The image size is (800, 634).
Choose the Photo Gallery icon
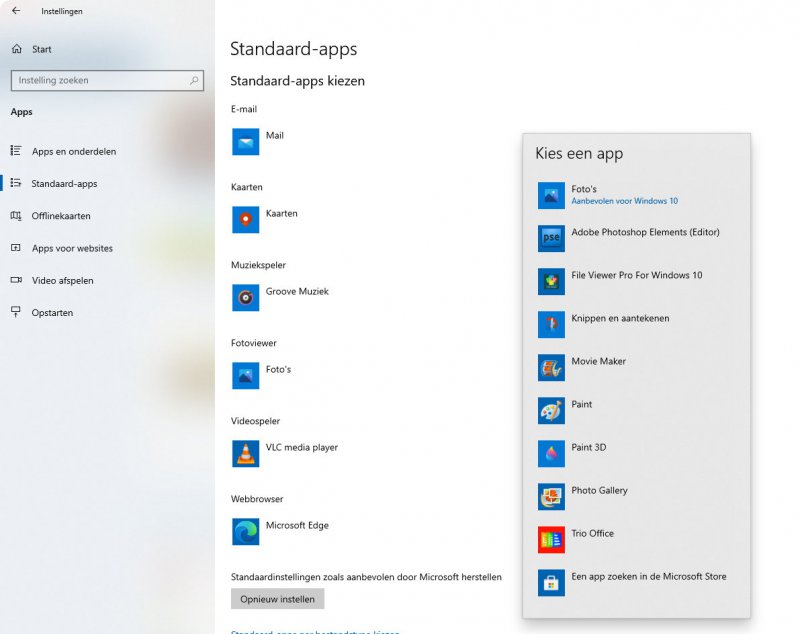click(x=551, y=497)
